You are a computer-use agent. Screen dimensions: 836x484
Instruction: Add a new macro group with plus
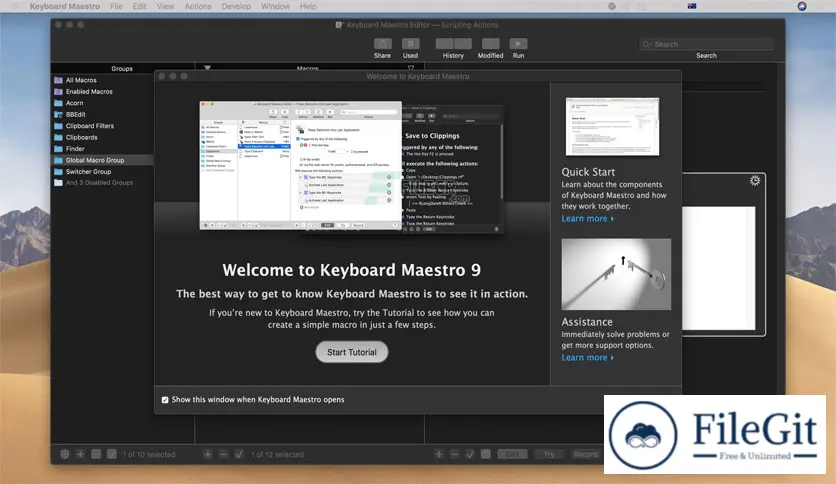click(80, 454)
